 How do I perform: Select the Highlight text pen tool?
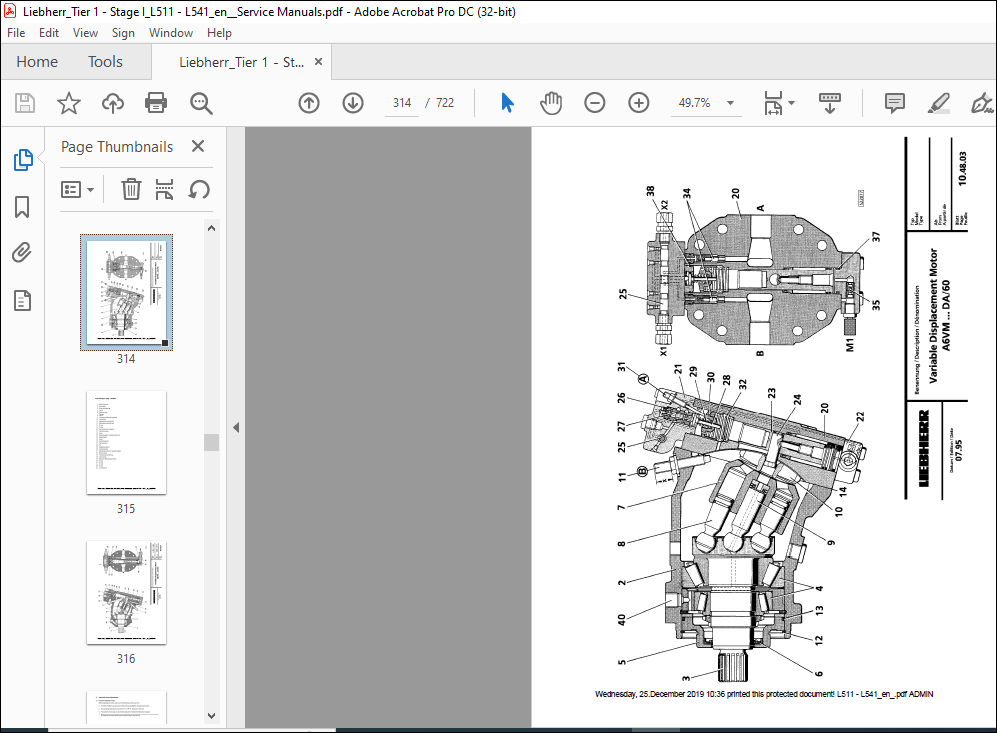pyautogui.click(x=939, y=103)
